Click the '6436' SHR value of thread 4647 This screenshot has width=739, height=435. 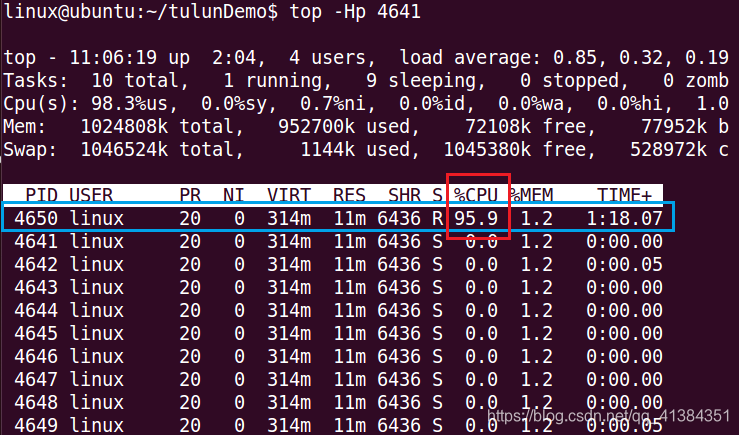(x=399, y=379)
